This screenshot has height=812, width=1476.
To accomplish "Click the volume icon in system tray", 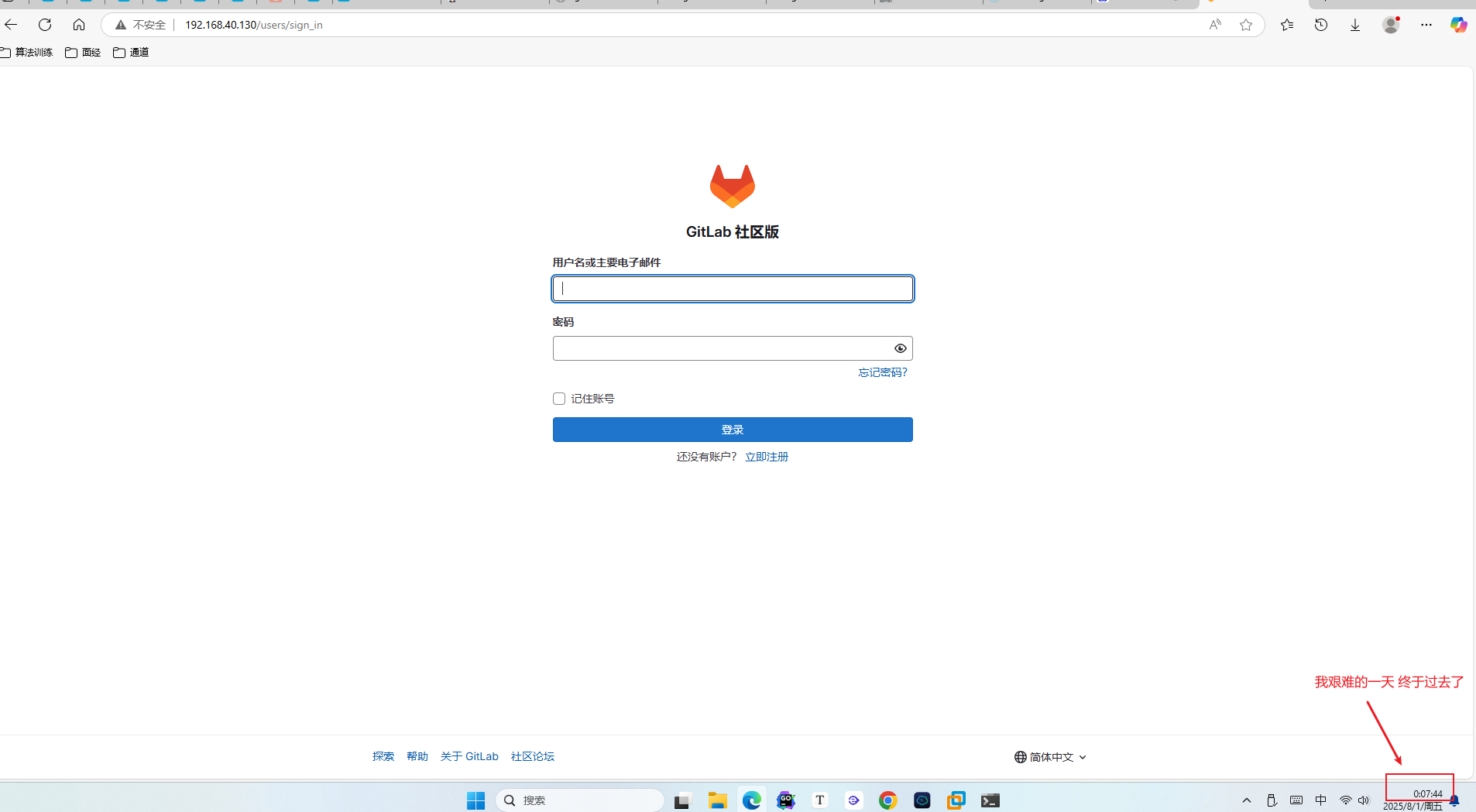I will (x=1364, y=800).
